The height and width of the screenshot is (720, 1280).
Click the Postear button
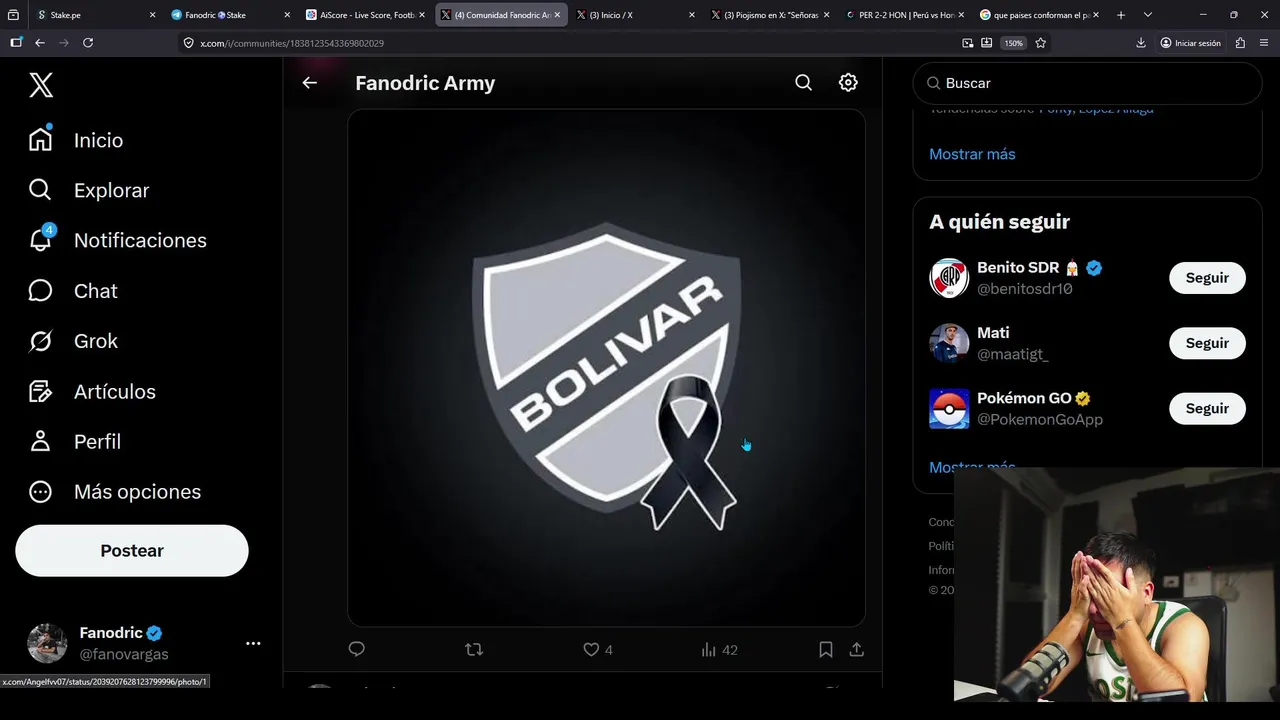132,551
